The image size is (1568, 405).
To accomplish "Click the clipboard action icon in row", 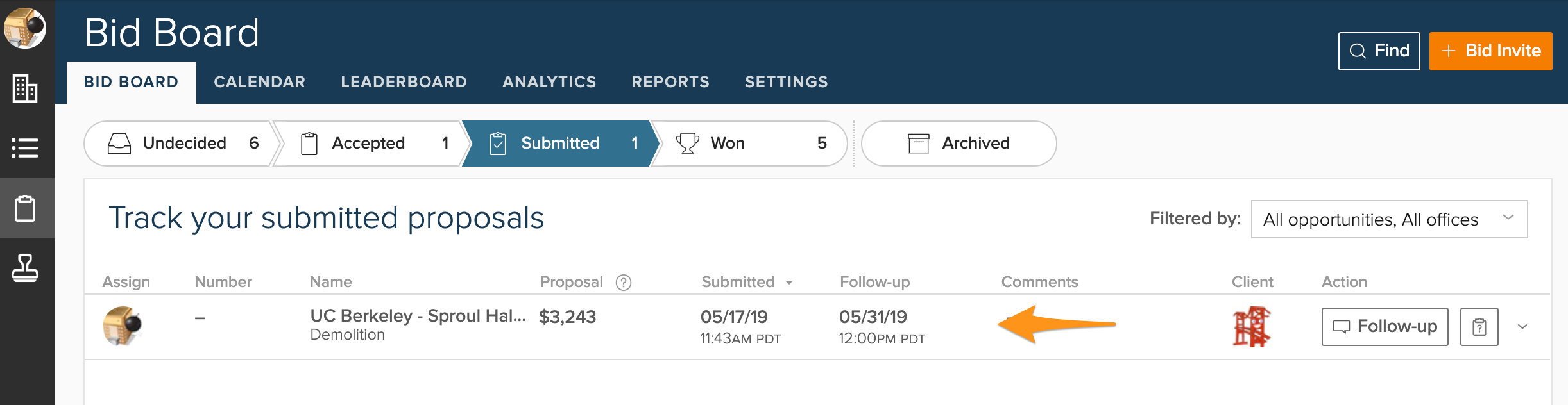I will [1479, 327].
